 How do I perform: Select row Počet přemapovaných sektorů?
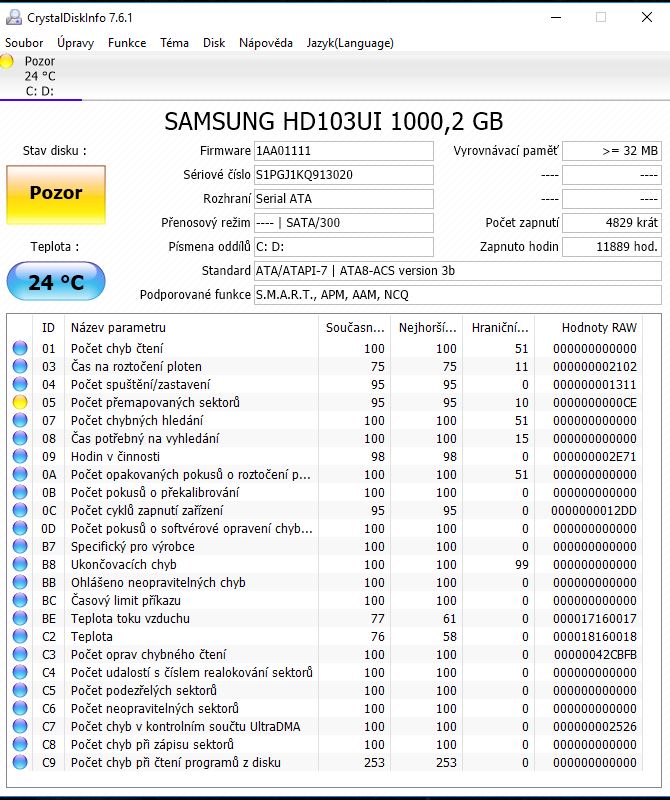(326, 403)
